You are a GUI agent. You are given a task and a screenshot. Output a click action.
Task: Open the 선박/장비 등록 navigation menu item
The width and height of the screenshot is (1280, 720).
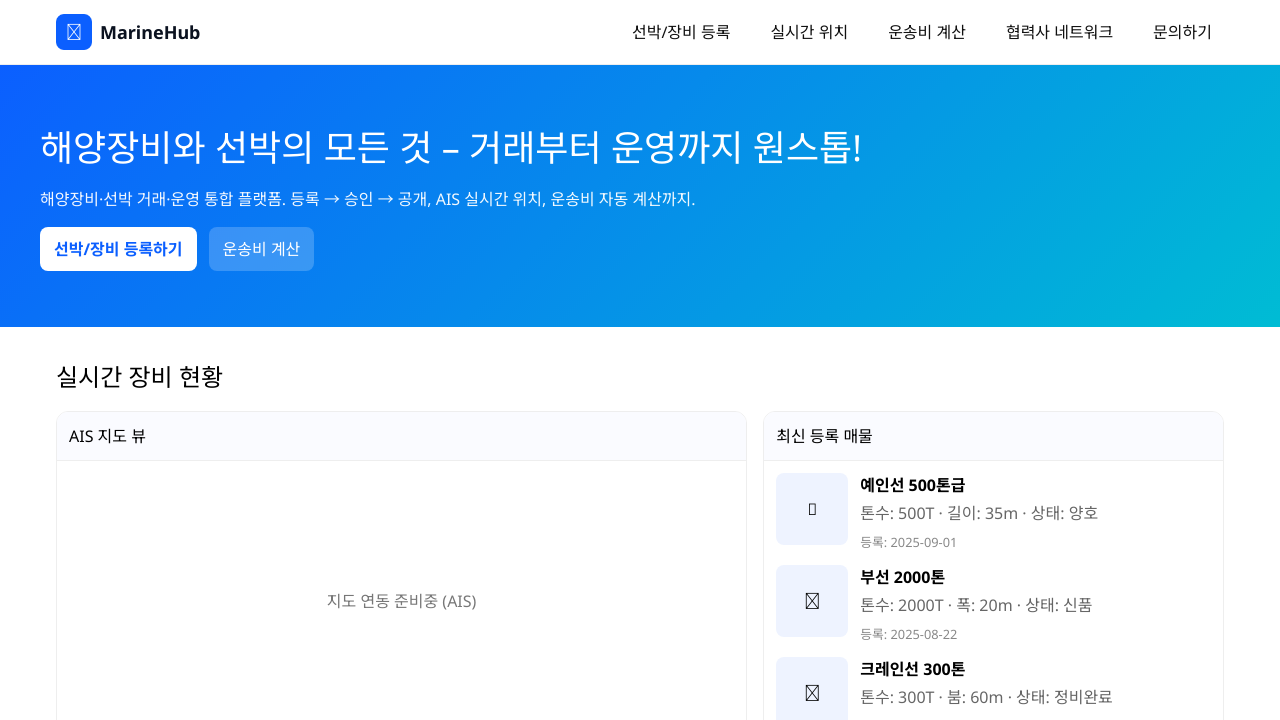point(681,32)
